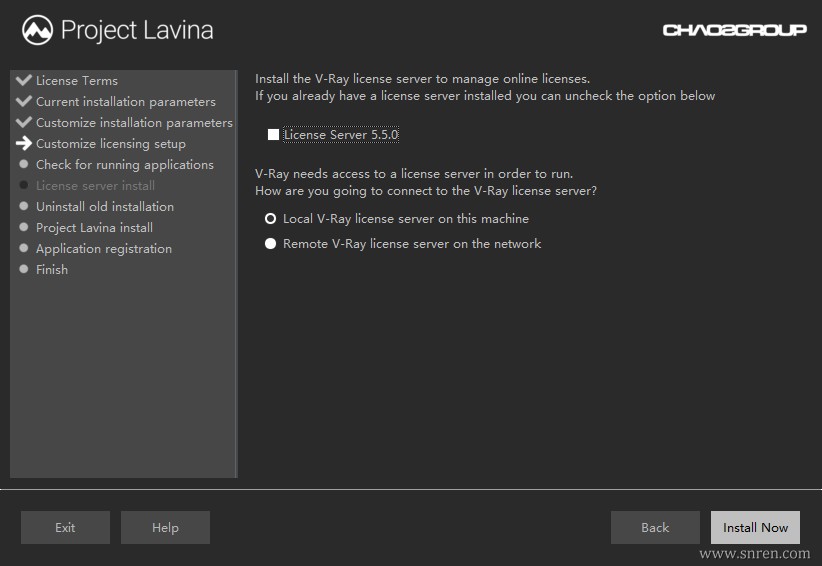Click the dark bullet beside License server install
Viewport: 822px width, 566px height.
pyautogui.click(x=24, y=185)
